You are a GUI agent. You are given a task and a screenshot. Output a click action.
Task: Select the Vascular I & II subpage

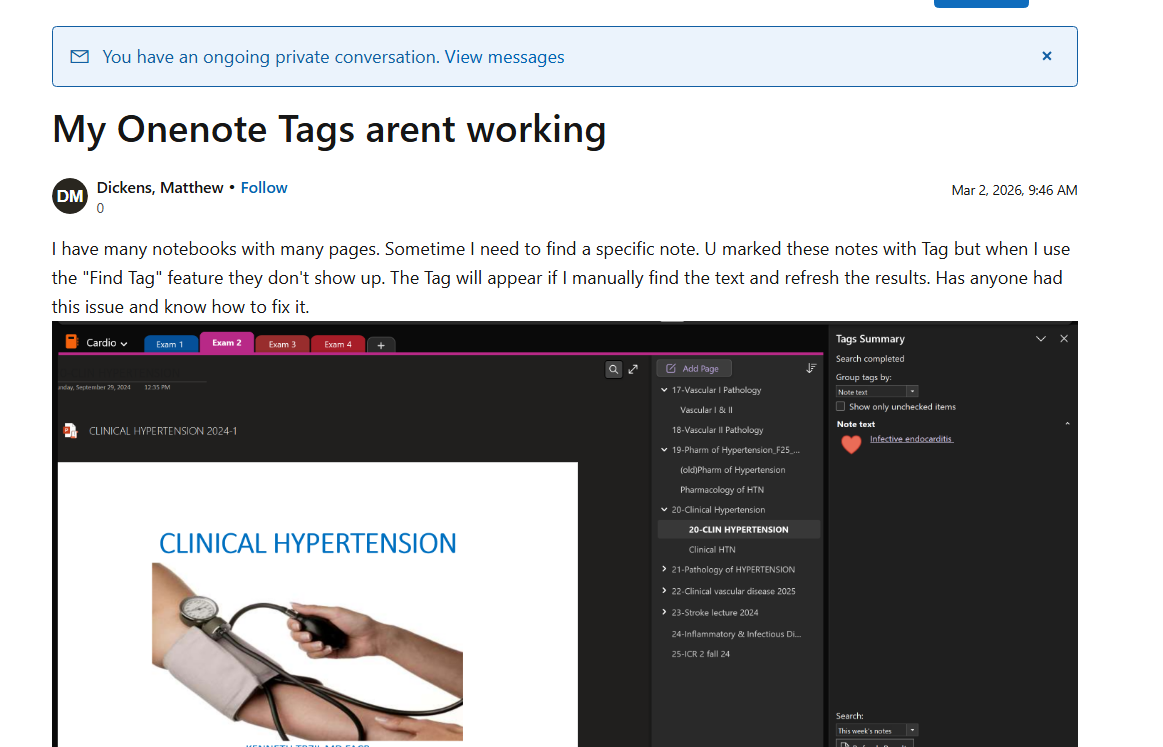706,409
